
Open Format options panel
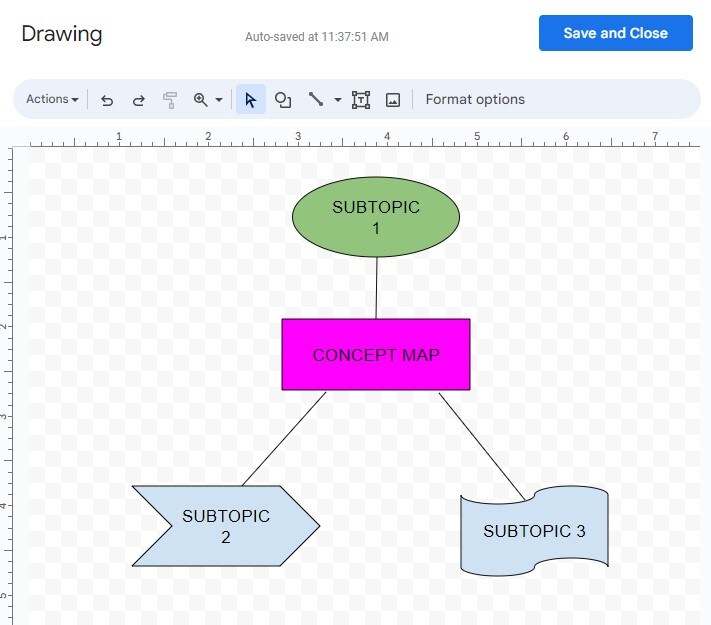(x=475, y=99)
